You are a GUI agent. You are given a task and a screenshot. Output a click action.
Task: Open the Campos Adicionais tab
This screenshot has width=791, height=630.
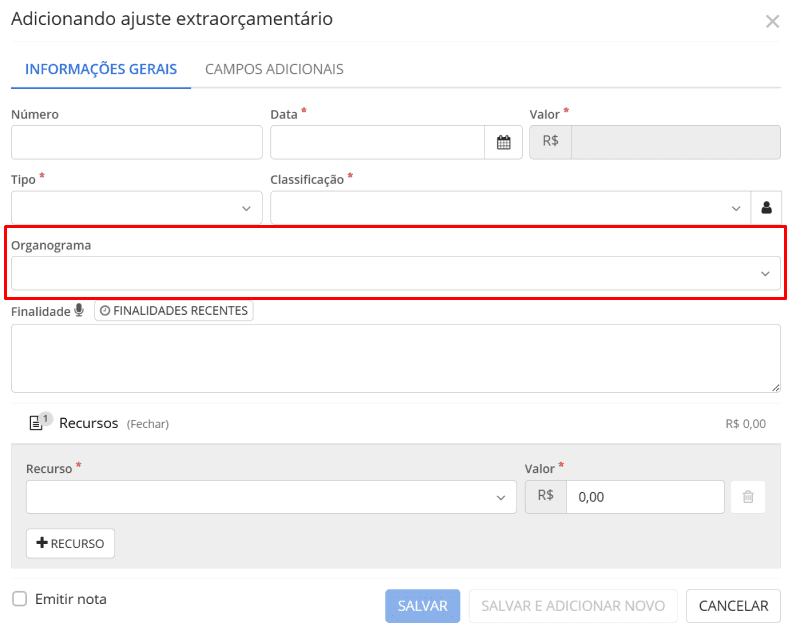click(x=274, y=69)
